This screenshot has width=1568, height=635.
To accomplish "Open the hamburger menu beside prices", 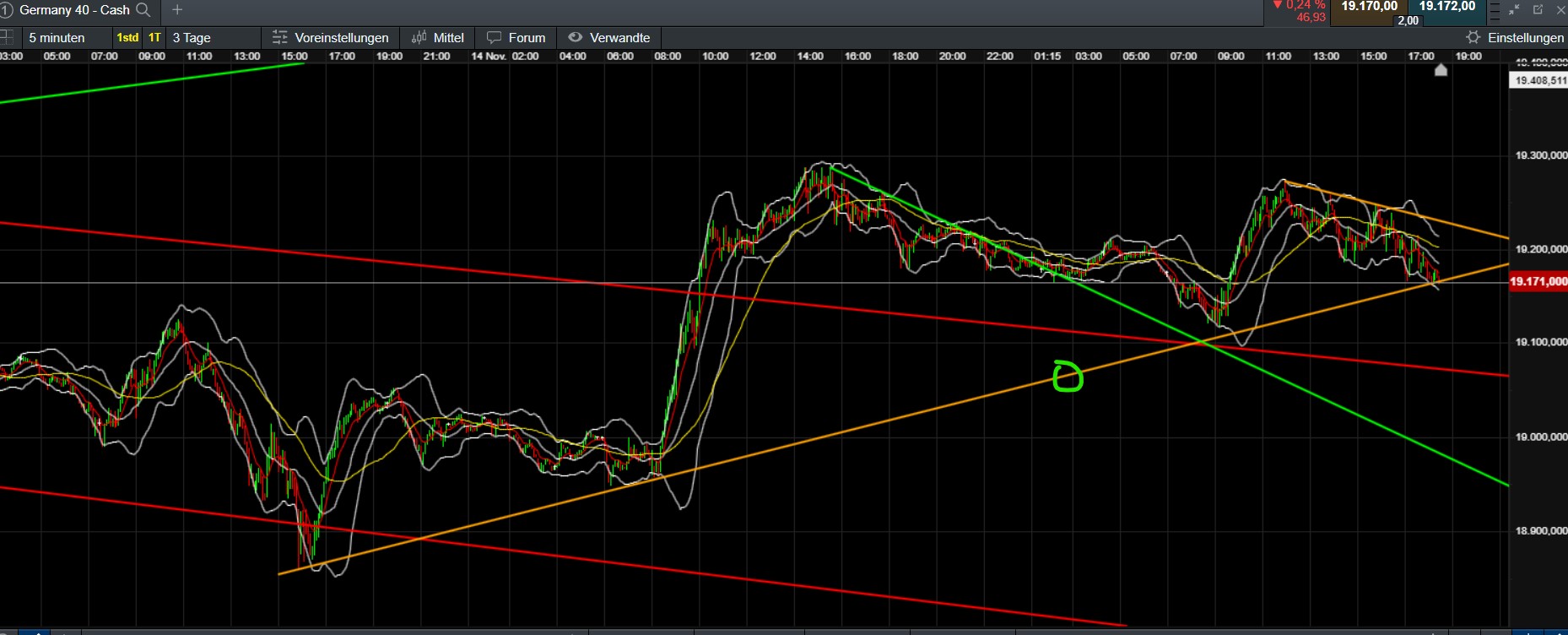I will coord(1495,10).
